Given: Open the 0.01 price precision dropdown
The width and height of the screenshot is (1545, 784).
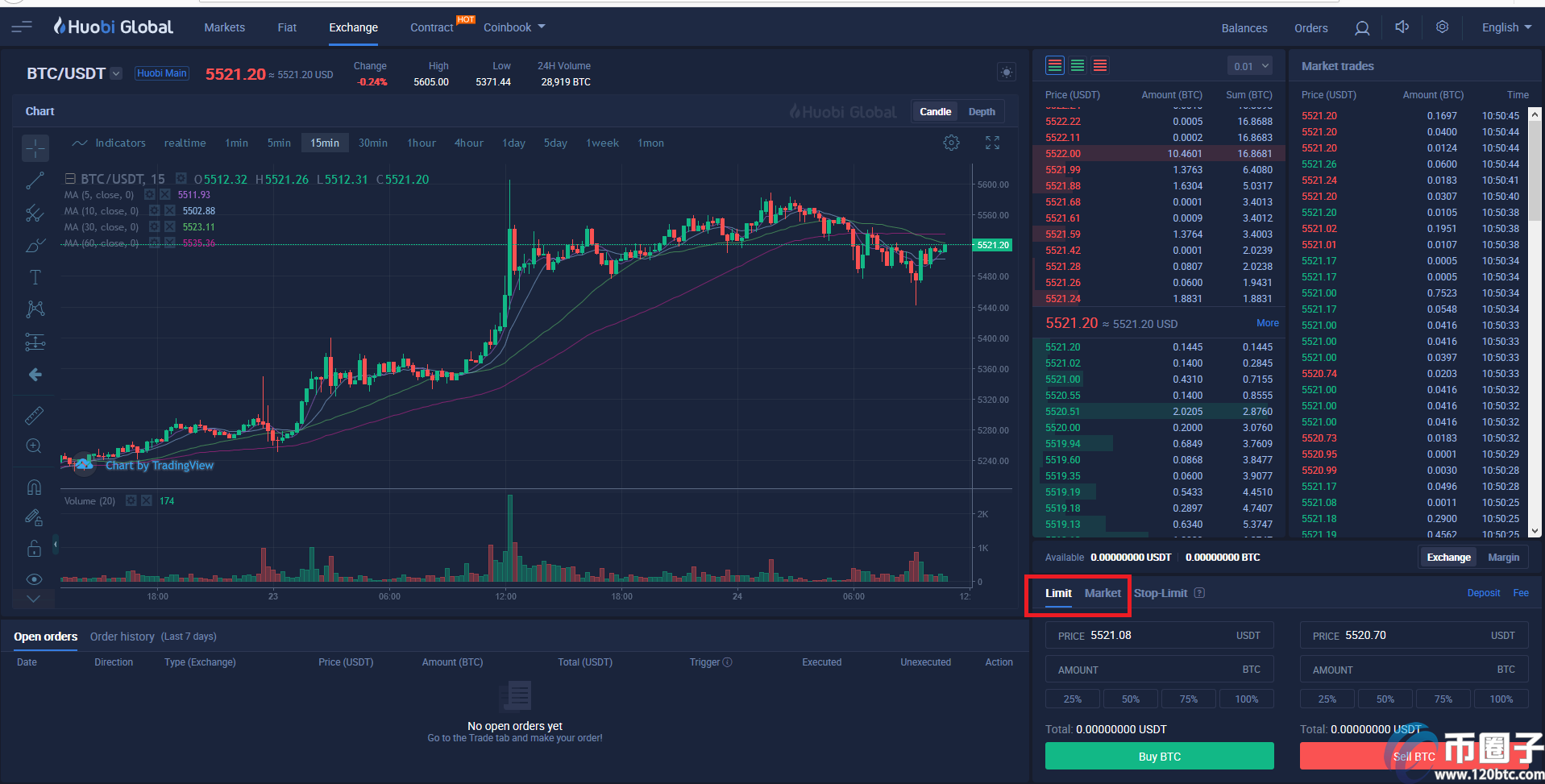Looking at the screenshot, I should [1250, 66].
